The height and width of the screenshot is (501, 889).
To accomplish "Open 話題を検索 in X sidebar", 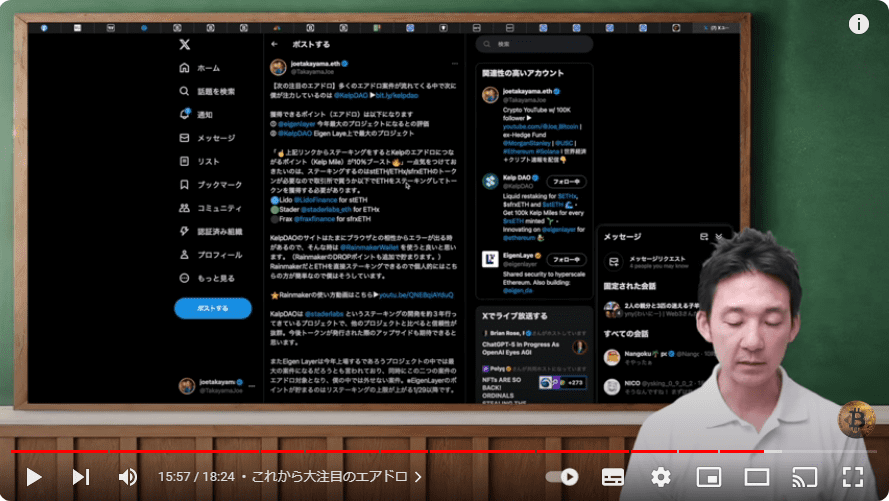I will (x=207, y=91).
